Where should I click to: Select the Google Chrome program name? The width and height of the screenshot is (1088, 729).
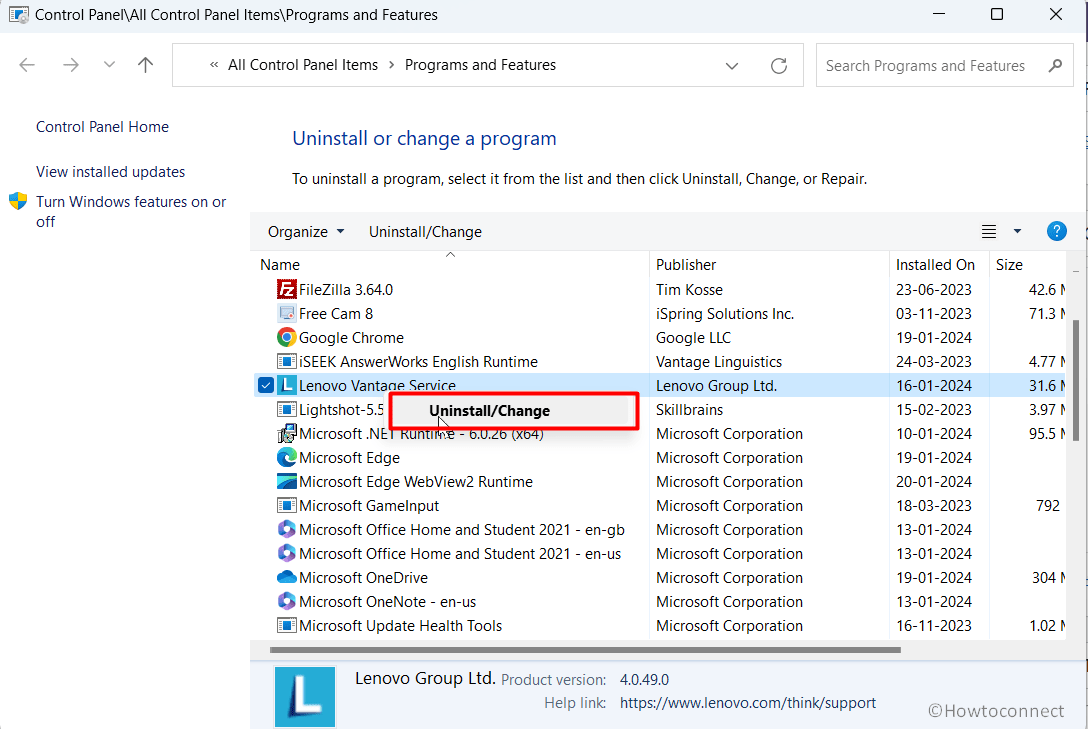pos(351,338)
